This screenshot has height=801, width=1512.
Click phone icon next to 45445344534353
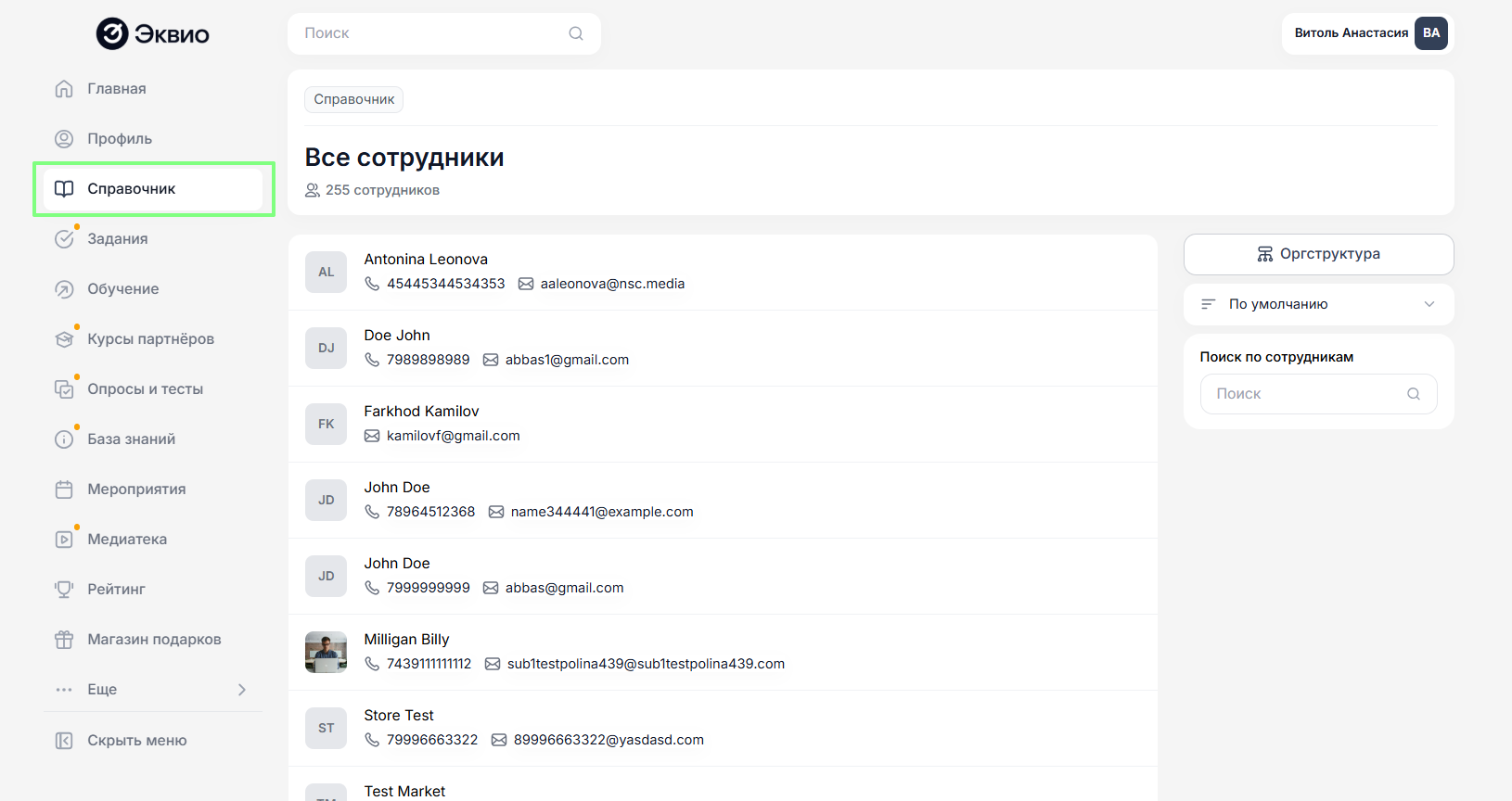(x=372, y=284)
